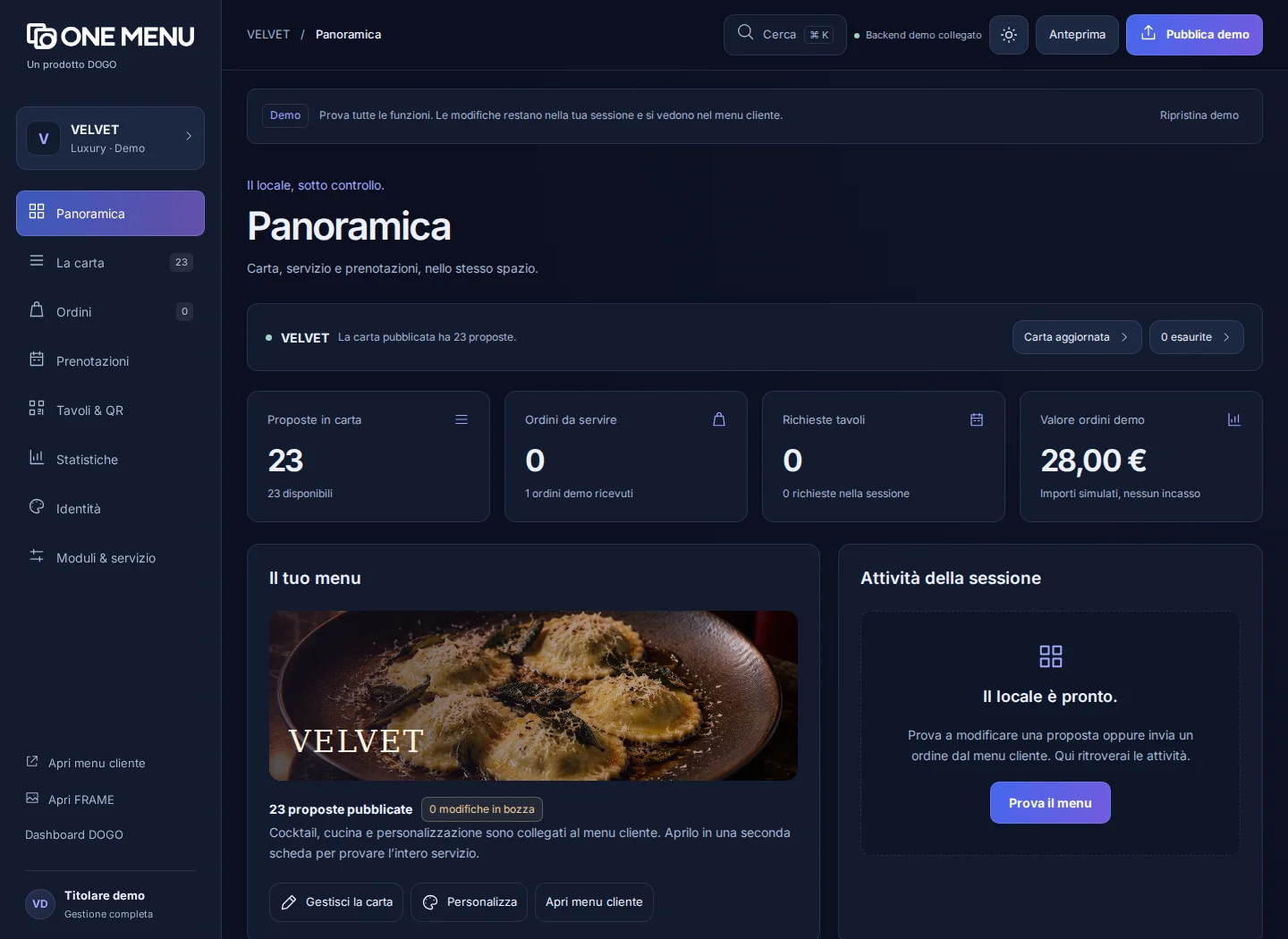Click the 28,00 € order value
The image size is (1288, 939).
(1093, 461)
